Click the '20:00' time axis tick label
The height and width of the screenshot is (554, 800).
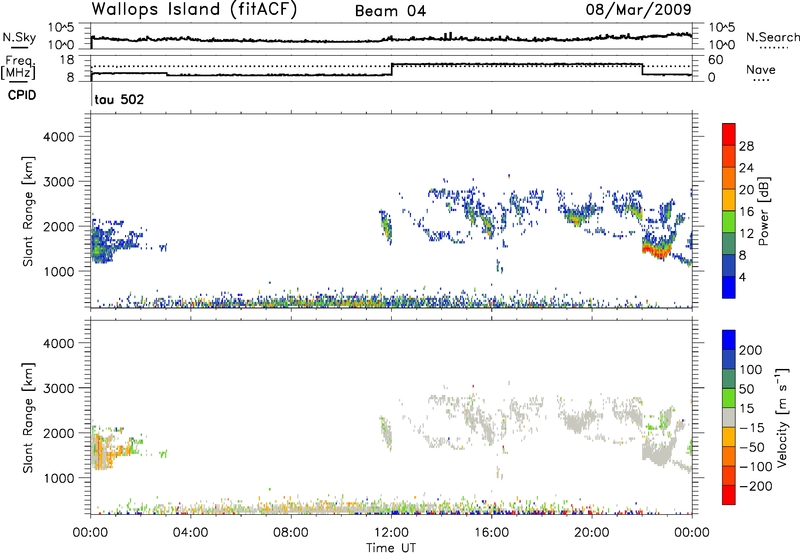(x=591, y=533)
